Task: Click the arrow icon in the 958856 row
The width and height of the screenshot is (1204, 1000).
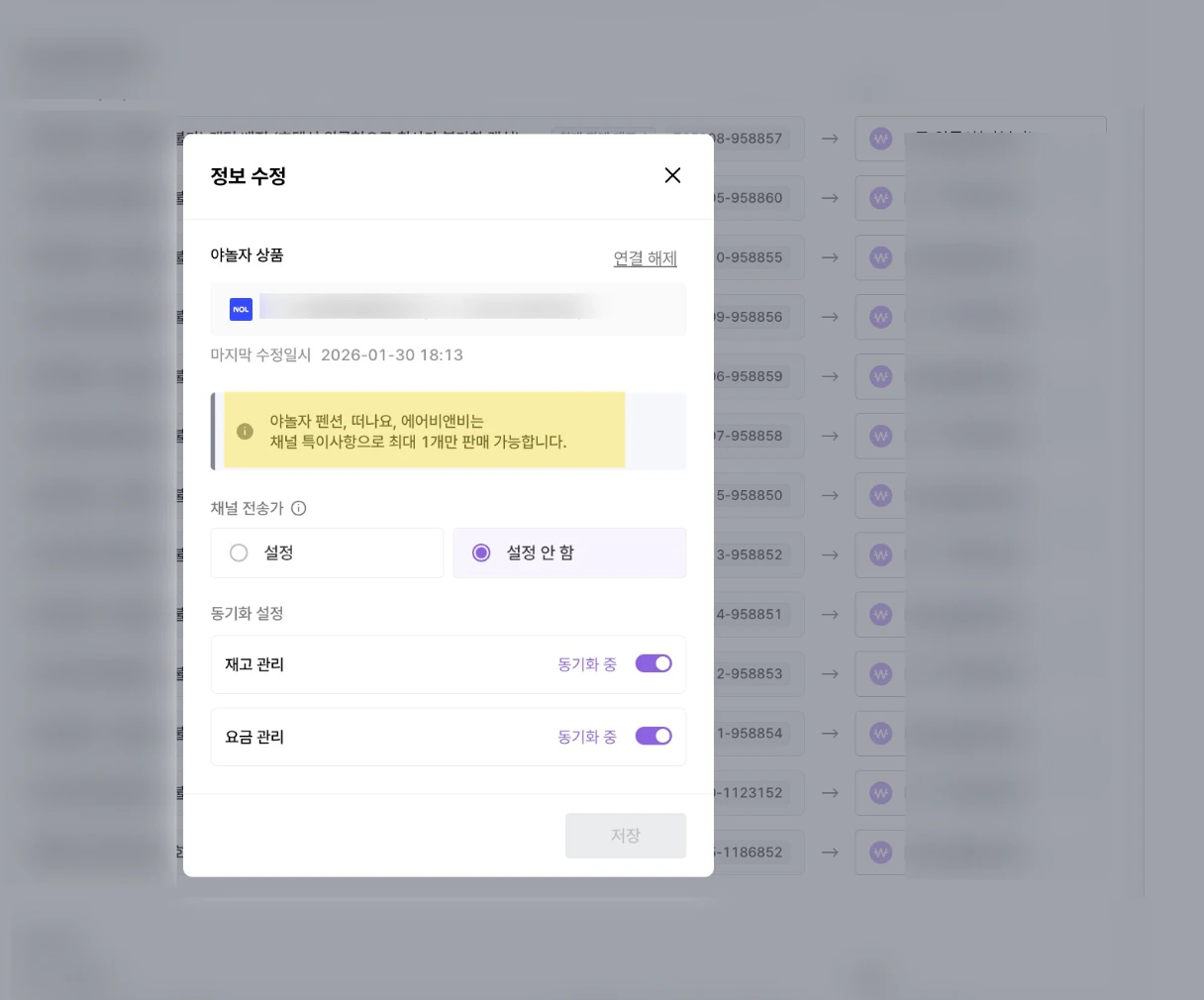Action: pos(830,317)
